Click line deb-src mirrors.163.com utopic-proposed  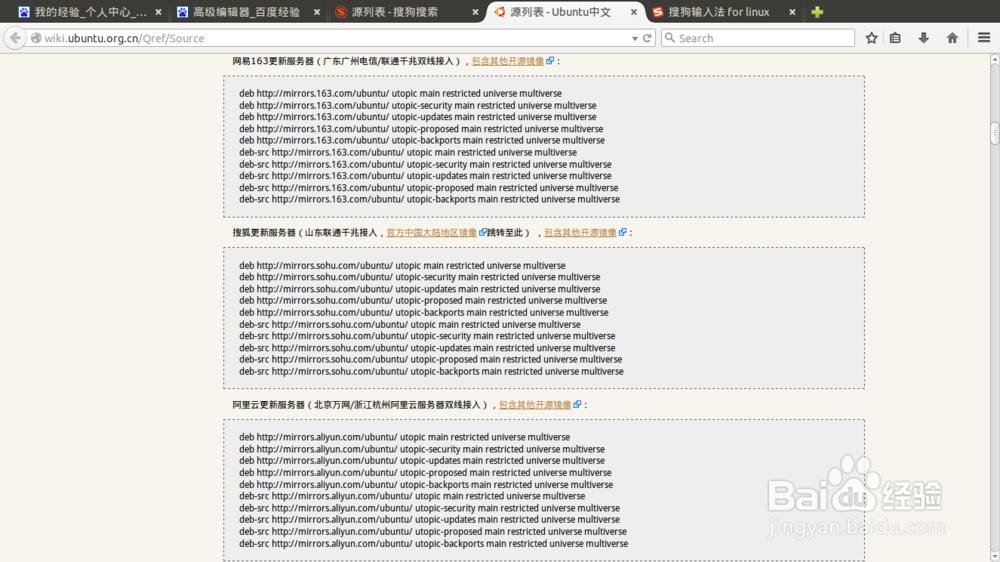[429, 188]
